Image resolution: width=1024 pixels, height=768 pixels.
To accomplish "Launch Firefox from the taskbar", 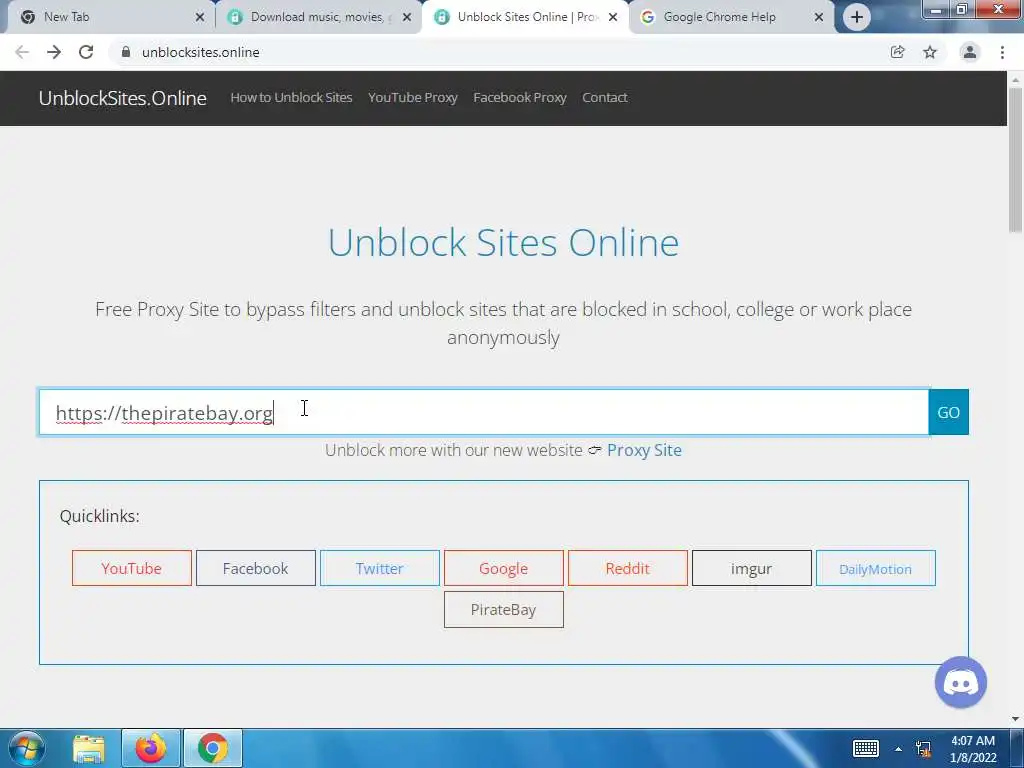I will 150,748.
